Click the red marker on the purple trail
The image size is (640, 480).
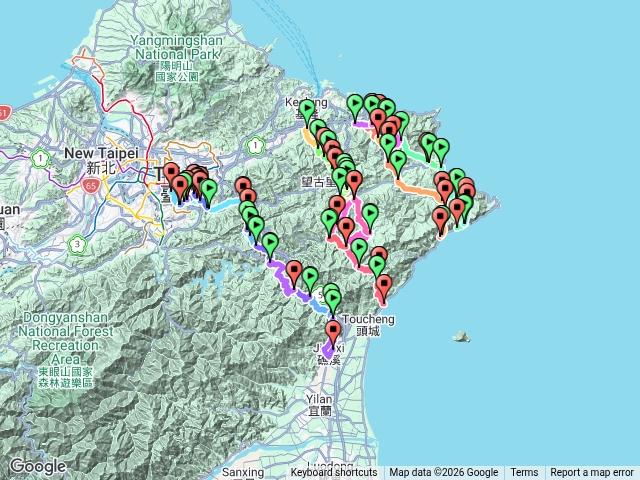tap(294, 273)
